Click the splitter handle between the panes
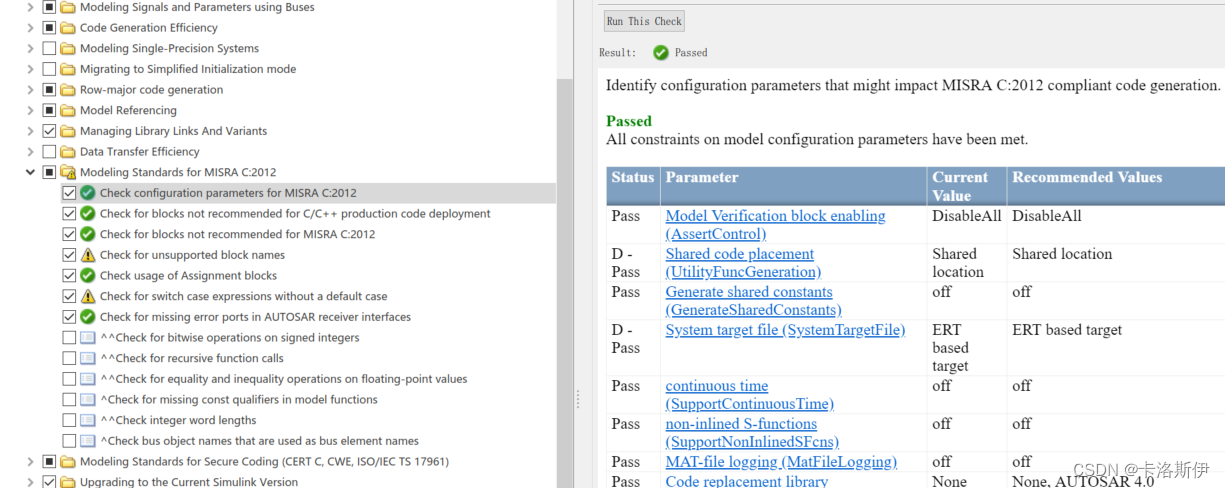1225x488 pixels. pos(577,399)
